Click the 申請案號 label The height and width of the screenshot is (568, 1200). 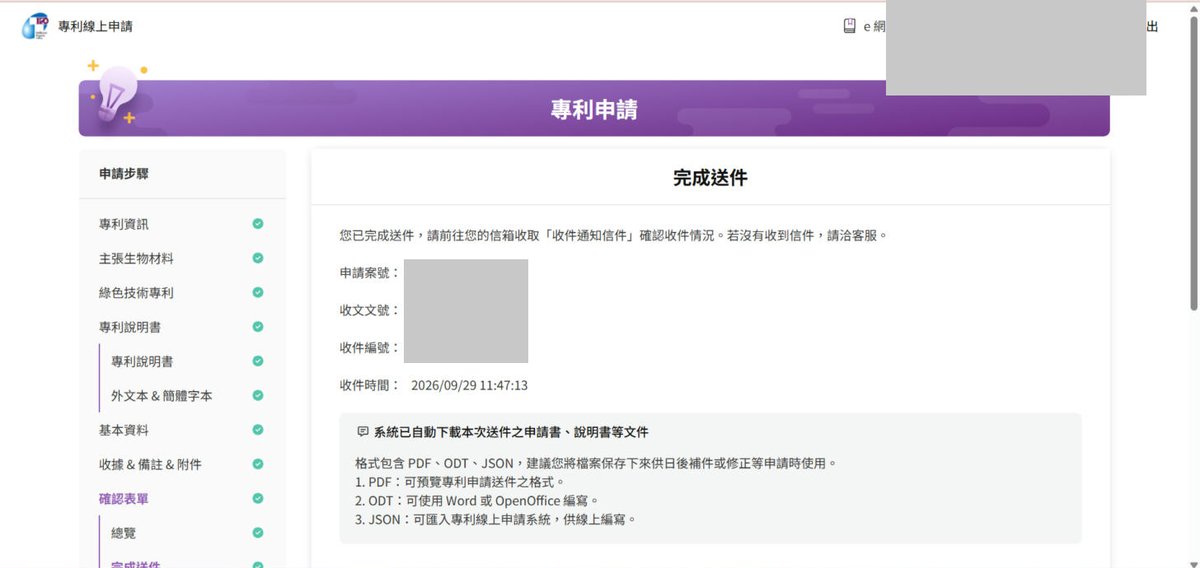pyautogui.click(x=370, y=272)
